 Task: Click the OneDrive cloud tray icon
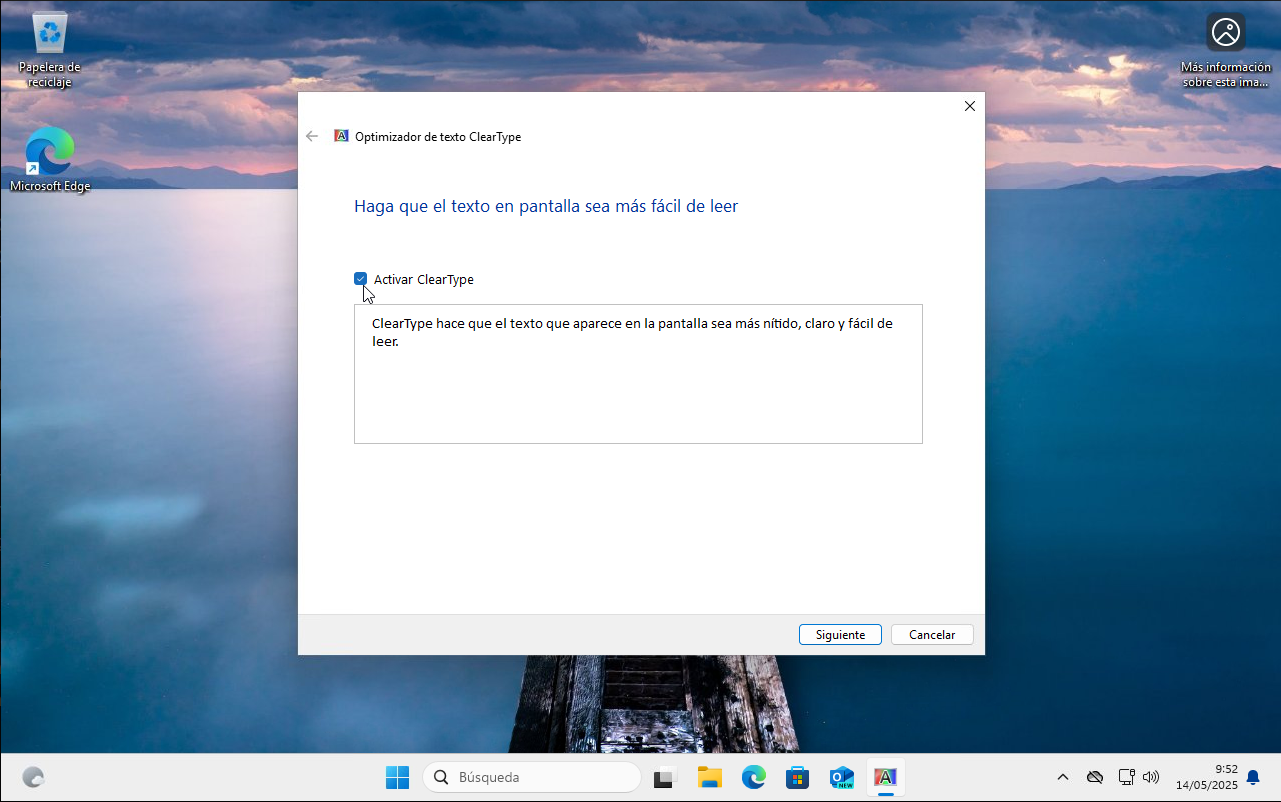(1095, 777)
